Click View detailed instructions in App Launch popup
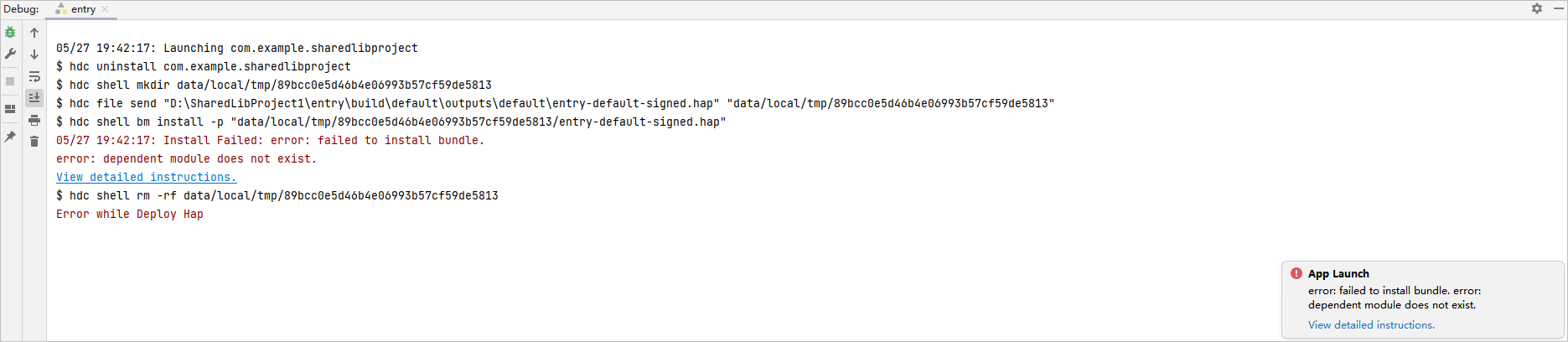 (1371, 325)
